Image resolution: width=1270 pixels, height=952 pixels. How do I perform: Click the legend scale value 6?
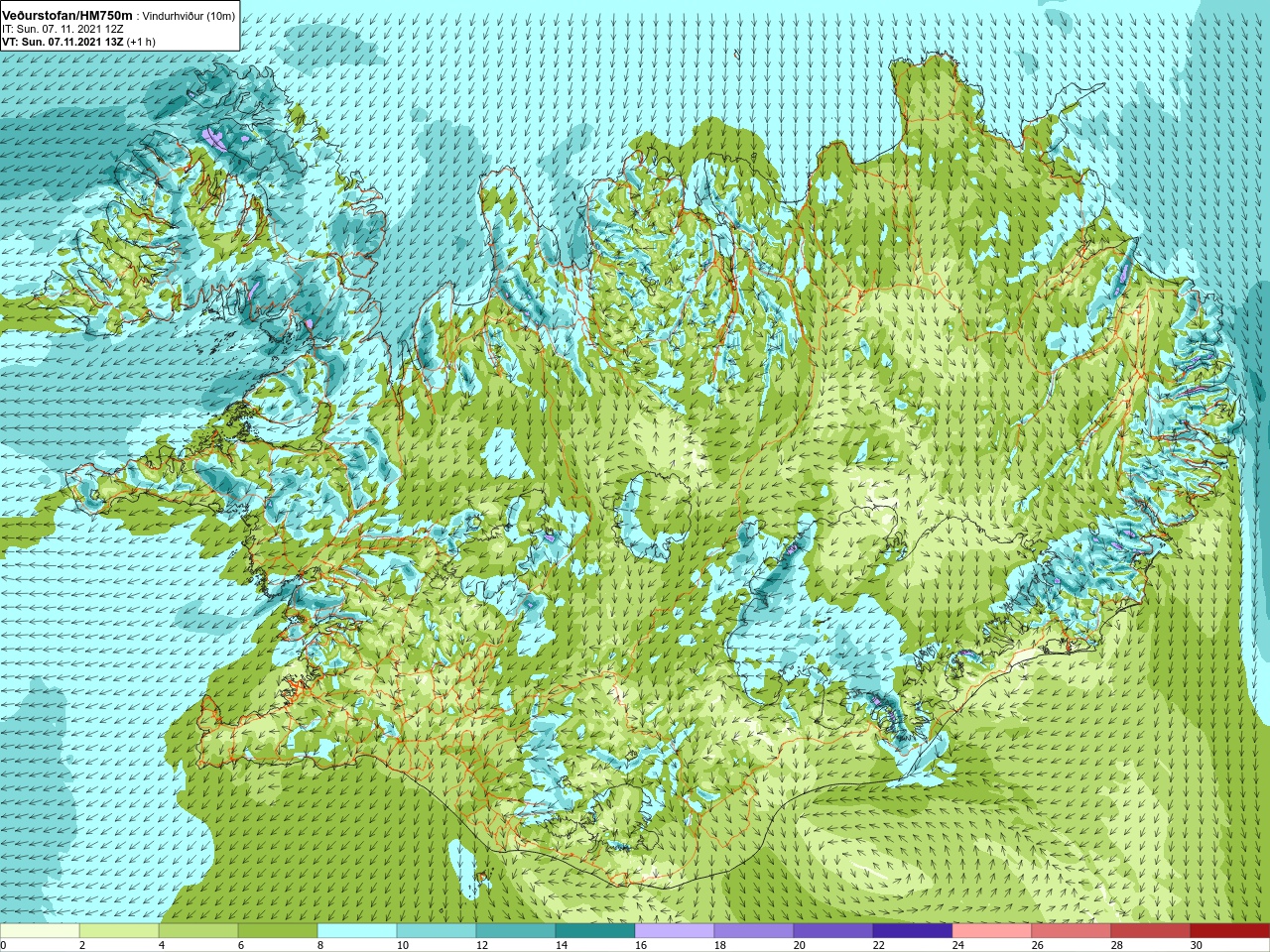(x=241, y=945)
